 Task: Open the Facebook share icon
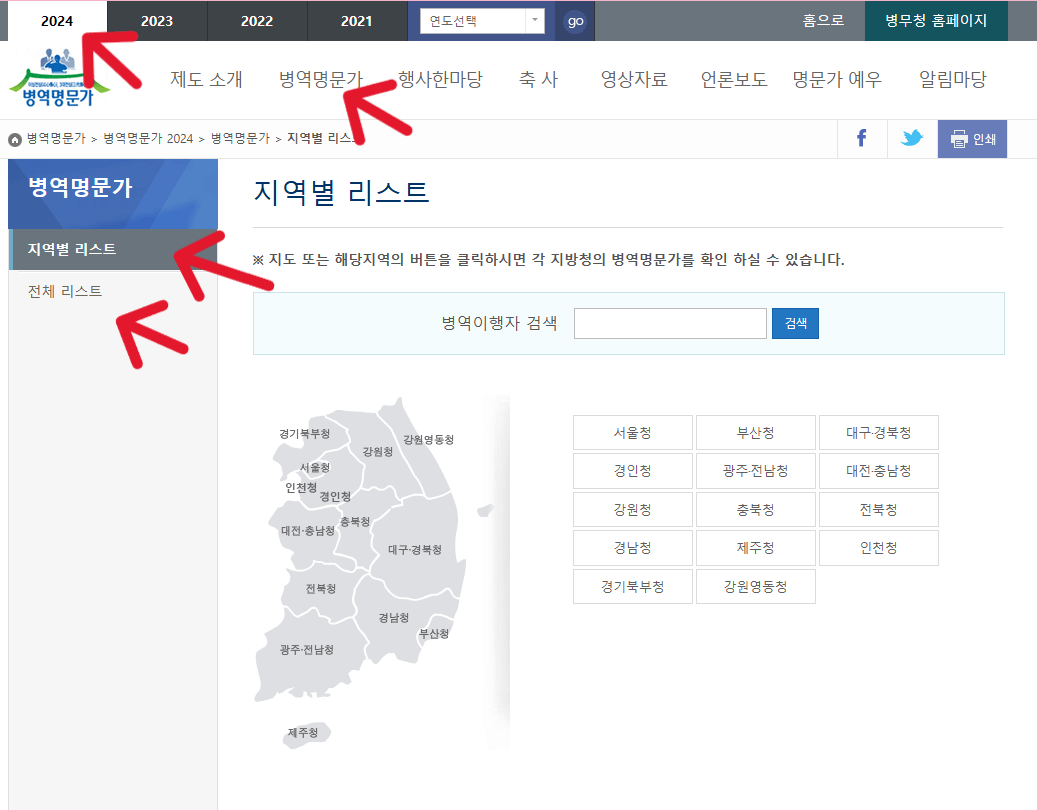[861, 139]
